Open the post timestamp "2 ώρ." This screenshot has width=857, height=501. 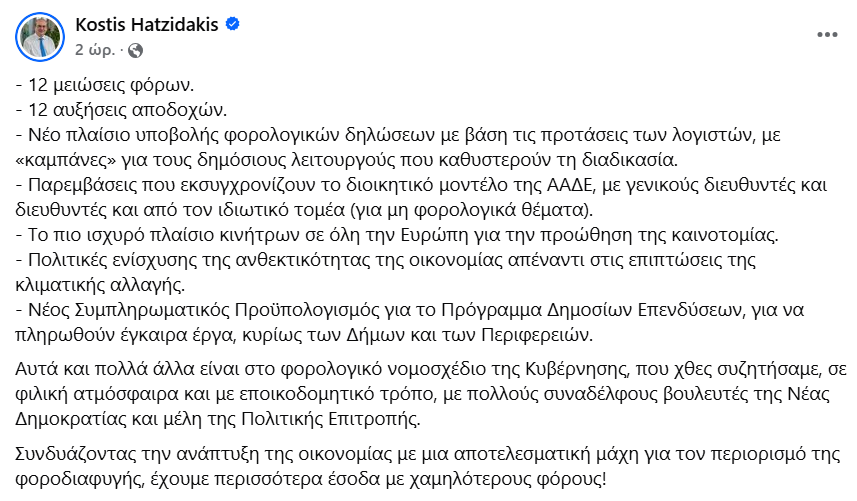[x=93, y=48]
